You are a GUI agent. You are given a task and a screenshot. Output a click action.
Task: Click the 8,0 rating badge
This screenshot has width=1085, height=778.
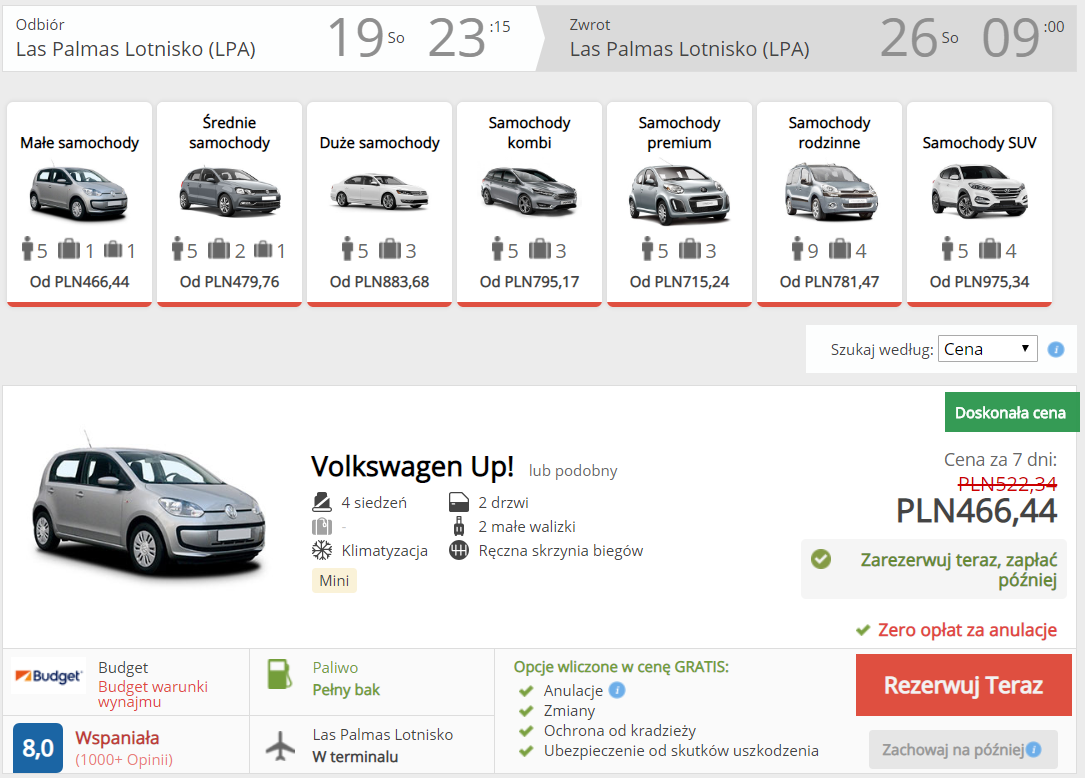38,748
